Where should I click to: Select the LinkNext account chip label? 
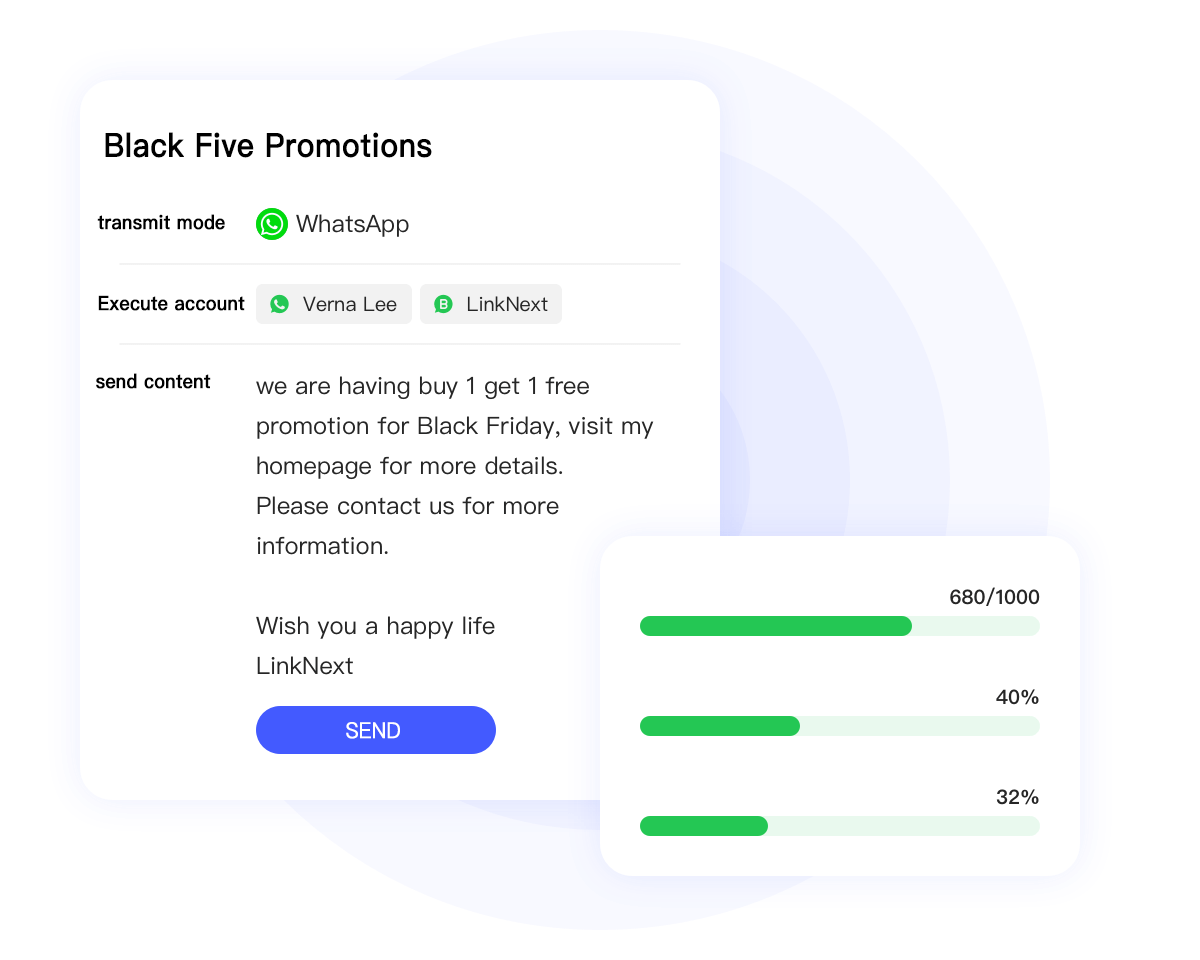(507, 304)
